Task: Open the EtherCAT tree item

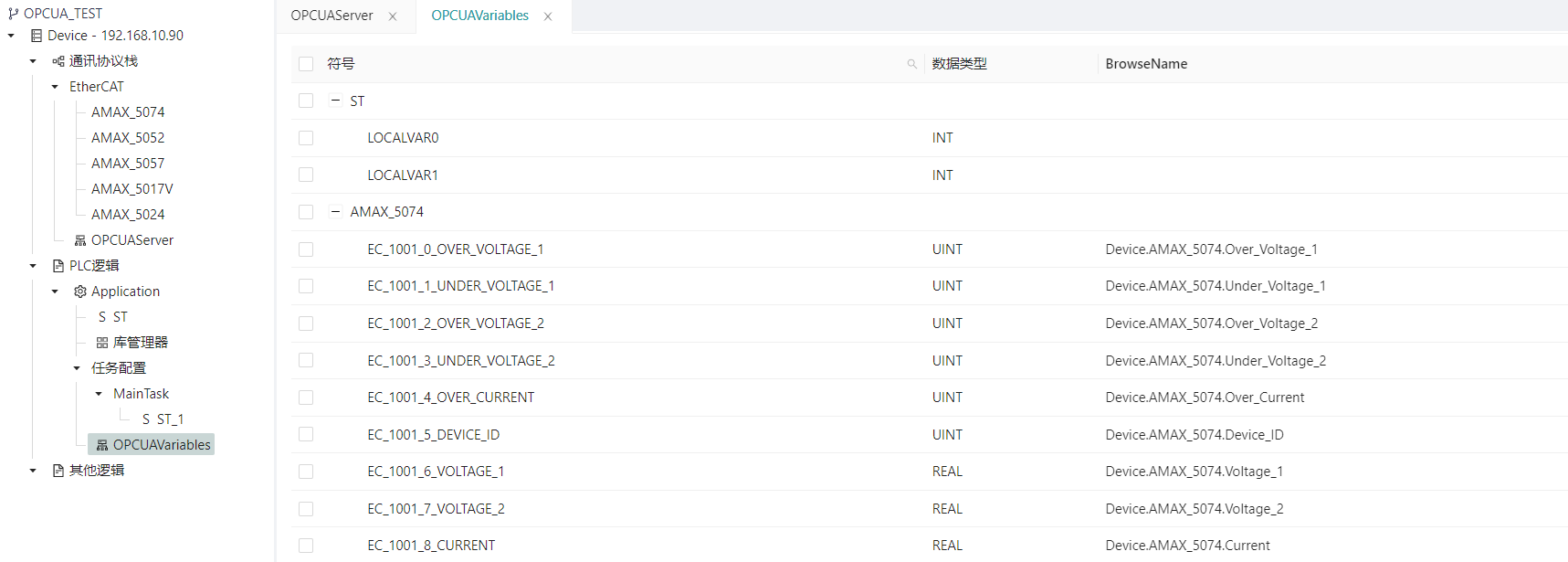Action: coord(97,87)
